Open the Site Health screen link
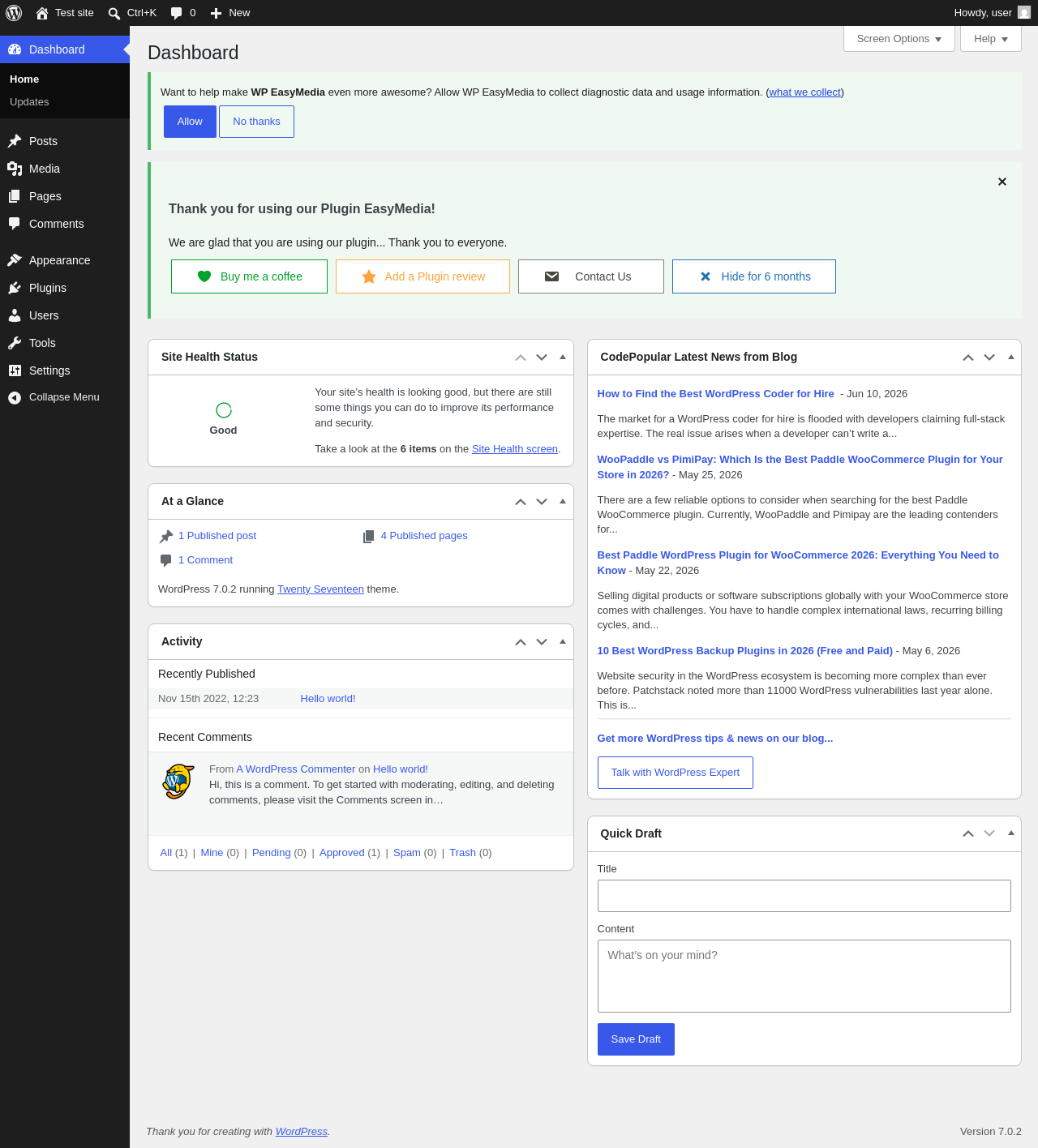1038x1148 pixels. [x=515, y=449]
